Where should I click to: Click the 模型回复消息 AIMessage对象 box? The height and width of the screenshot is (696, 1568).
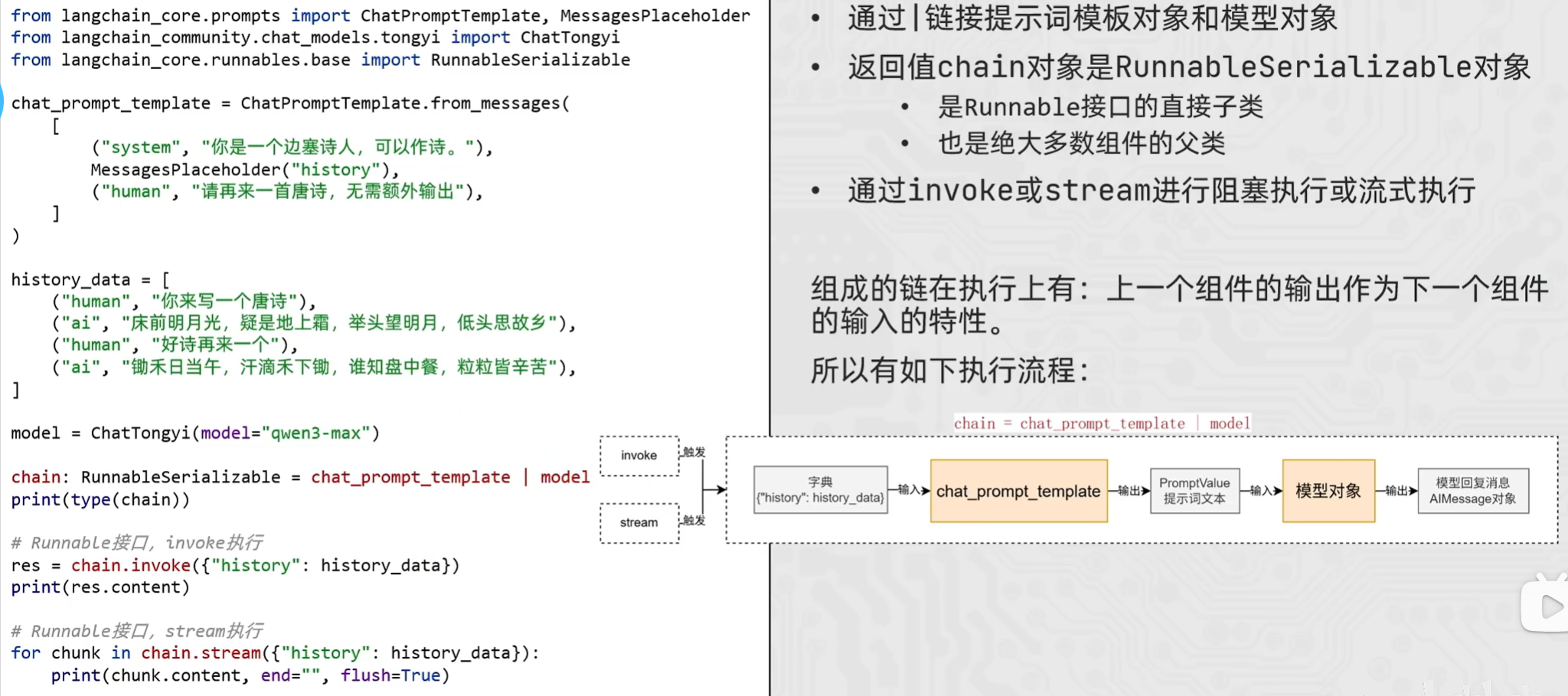[x=1473, y=491]
